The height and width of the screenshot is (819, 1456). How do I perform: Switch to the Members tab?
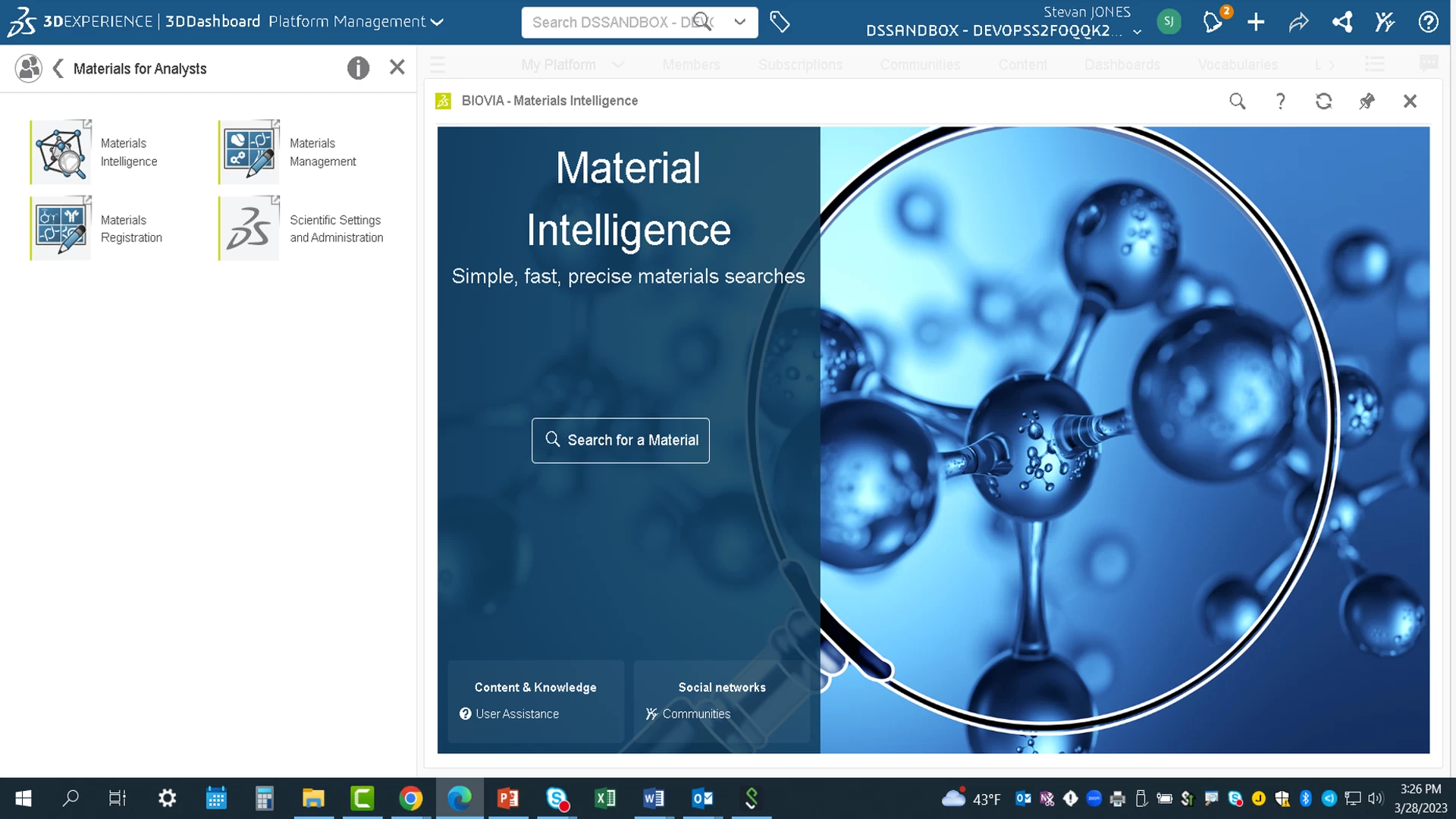pos(691,65)
